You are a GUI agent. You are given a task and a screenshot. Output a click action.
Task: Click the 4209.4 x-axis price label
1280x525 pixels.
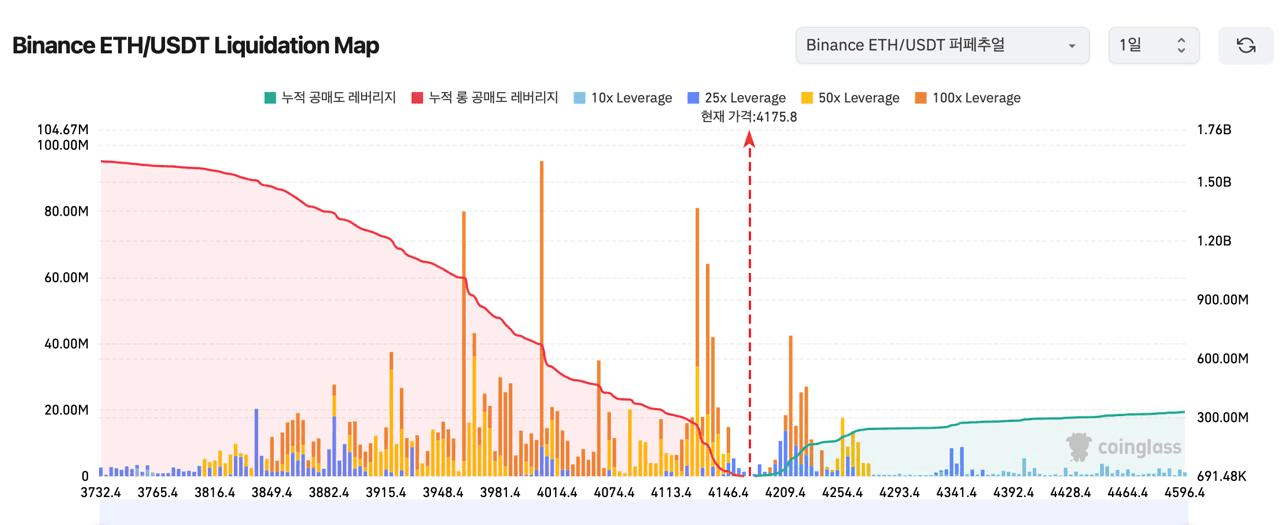[785, 493]
